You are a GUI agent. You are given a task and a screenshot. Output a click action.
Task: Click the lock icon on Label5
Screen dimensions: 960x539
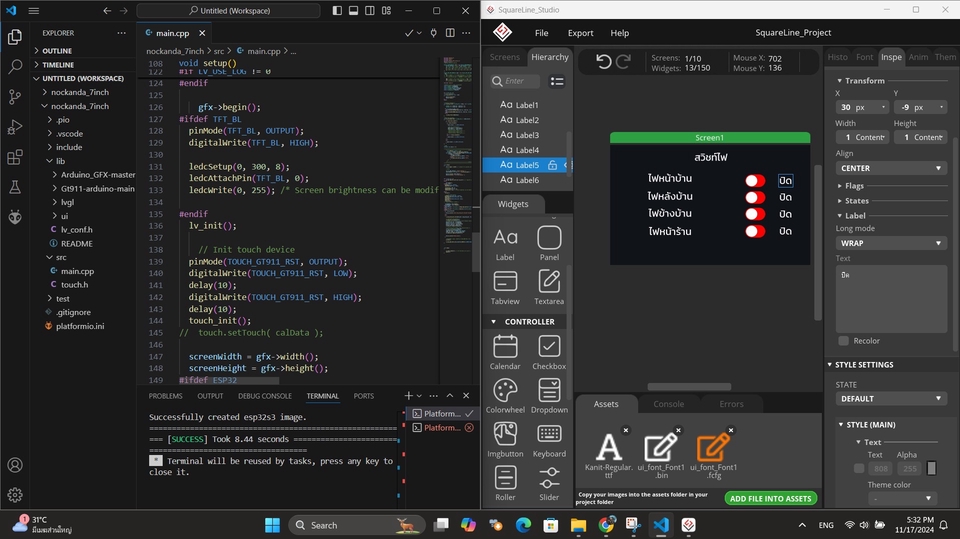(x=552, y=165)
